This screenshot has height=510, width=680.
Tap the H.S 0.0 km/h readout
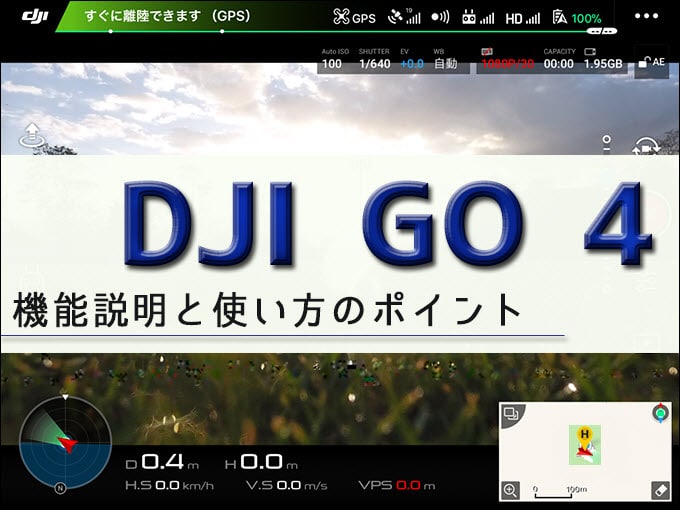coord(170,485)
